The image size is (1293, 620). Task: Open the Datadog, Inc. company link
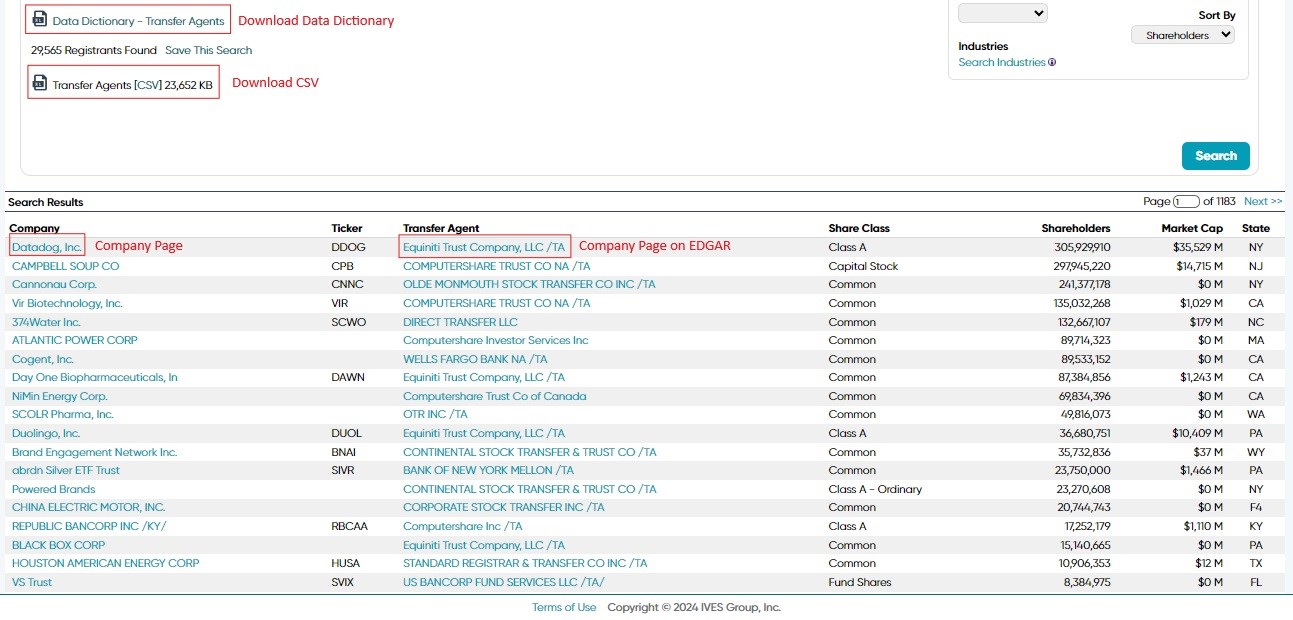(47, 247)
